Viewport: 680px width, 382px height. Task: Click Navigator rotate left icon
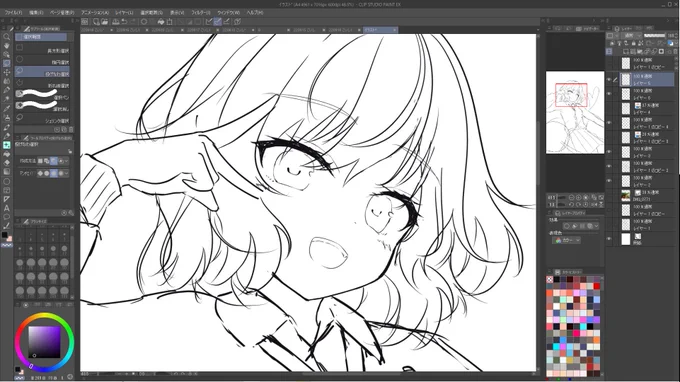click(572, 204)
